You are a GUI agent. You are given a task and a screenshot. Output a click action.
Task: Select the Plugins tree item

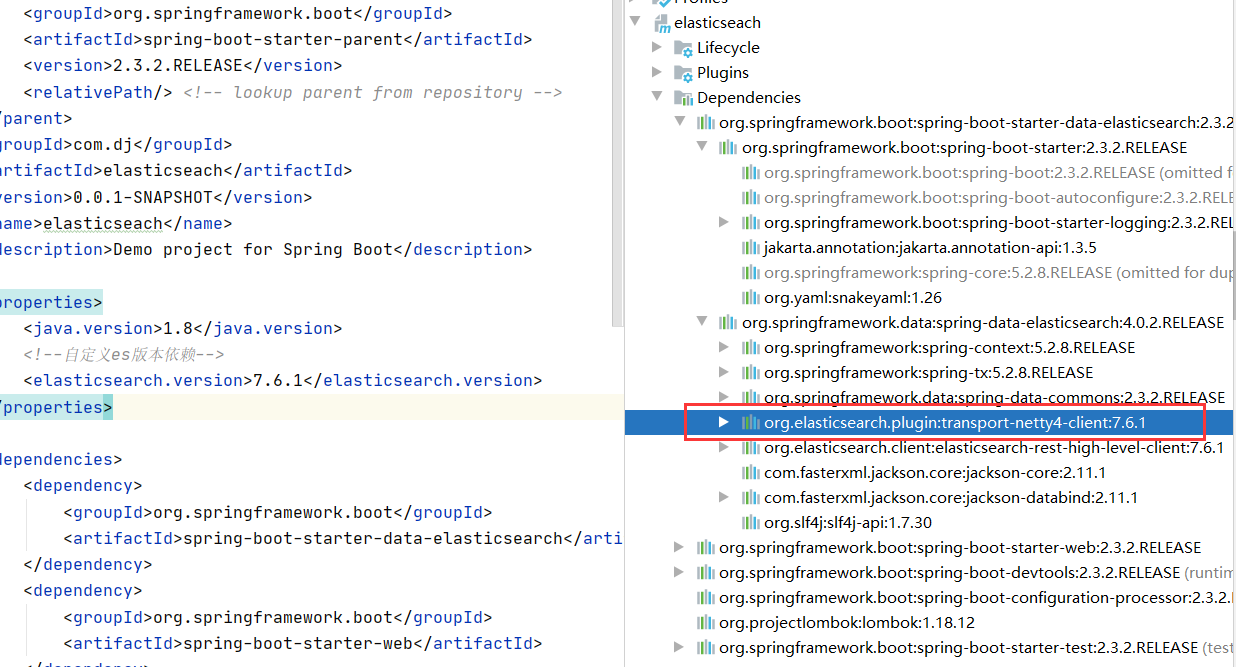click(723, 72)
